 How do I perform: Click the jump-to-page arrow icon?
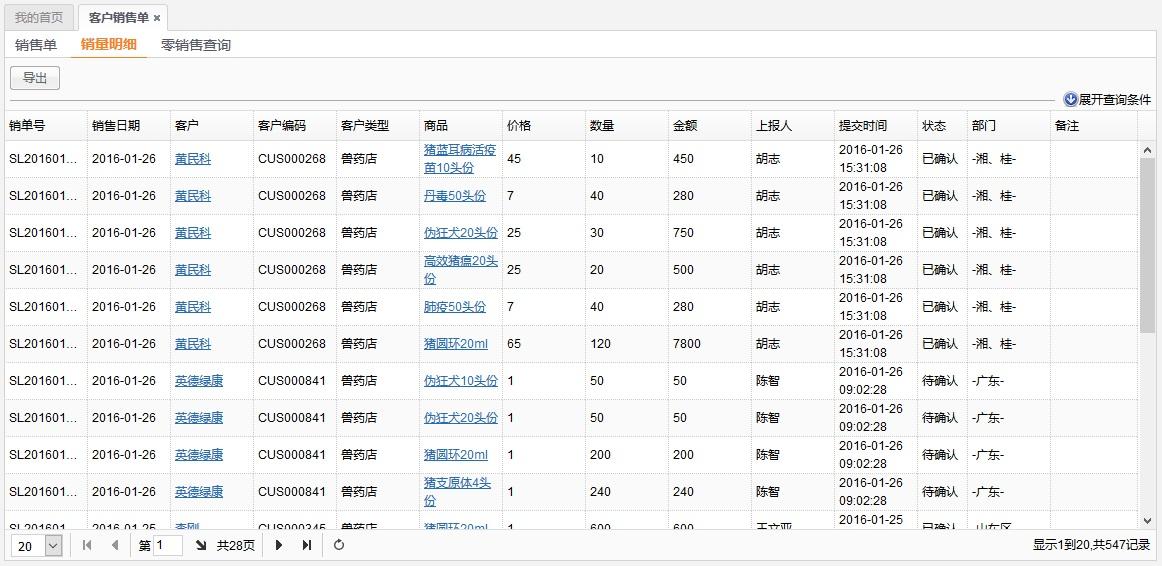point(200,545)
